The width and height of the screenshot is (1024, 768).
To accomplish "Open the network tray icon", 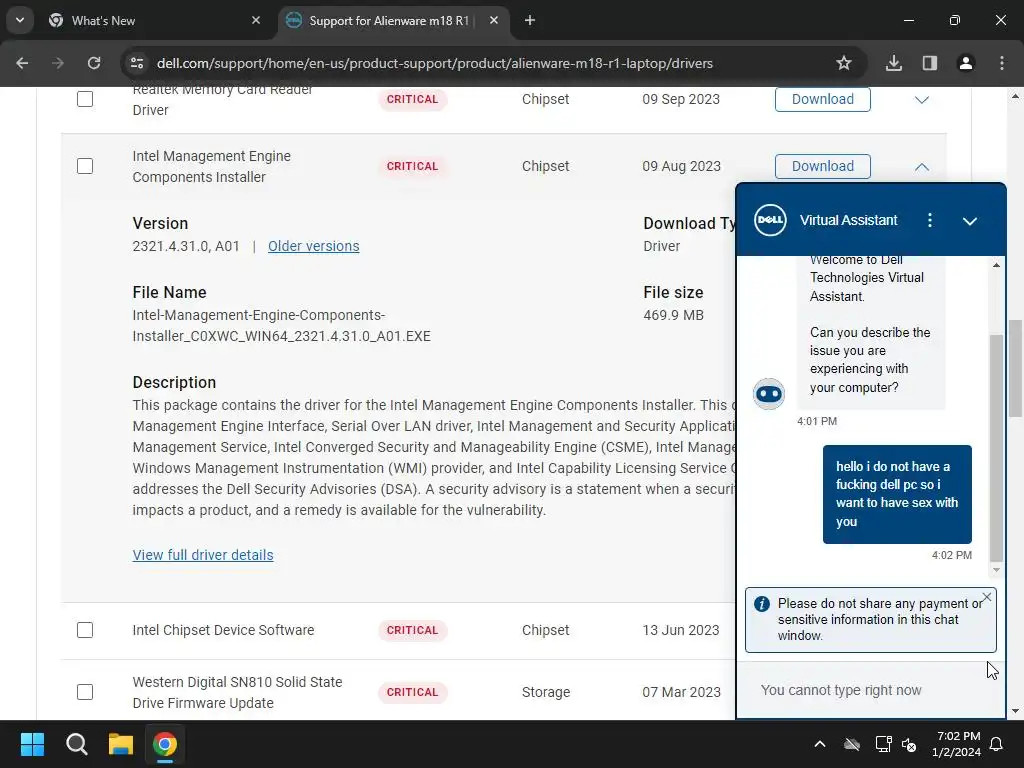I will pyautogui.click(x=883, y=744).
